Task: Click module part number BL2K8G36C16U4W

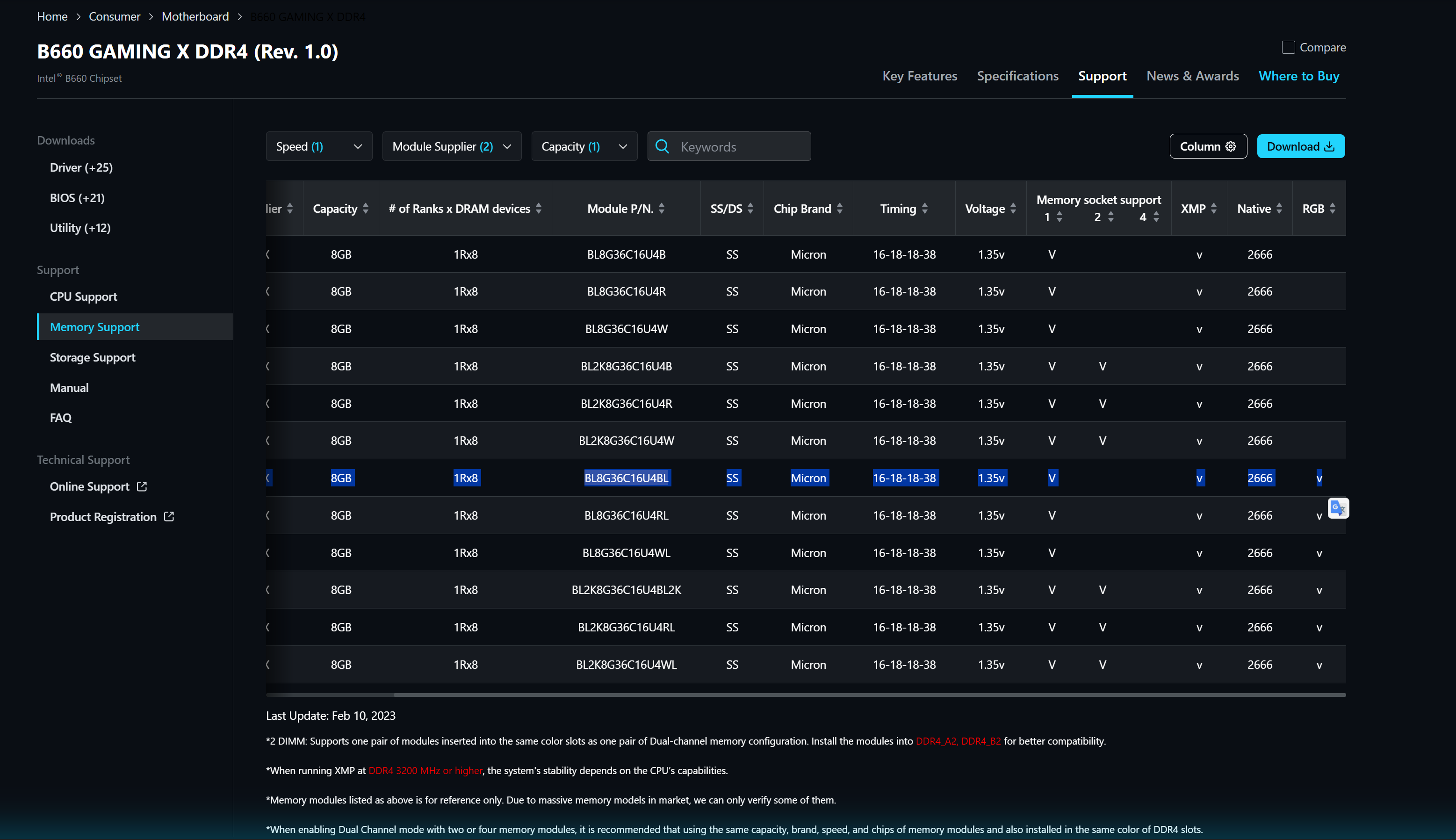Action: click(x=626, y=441)
